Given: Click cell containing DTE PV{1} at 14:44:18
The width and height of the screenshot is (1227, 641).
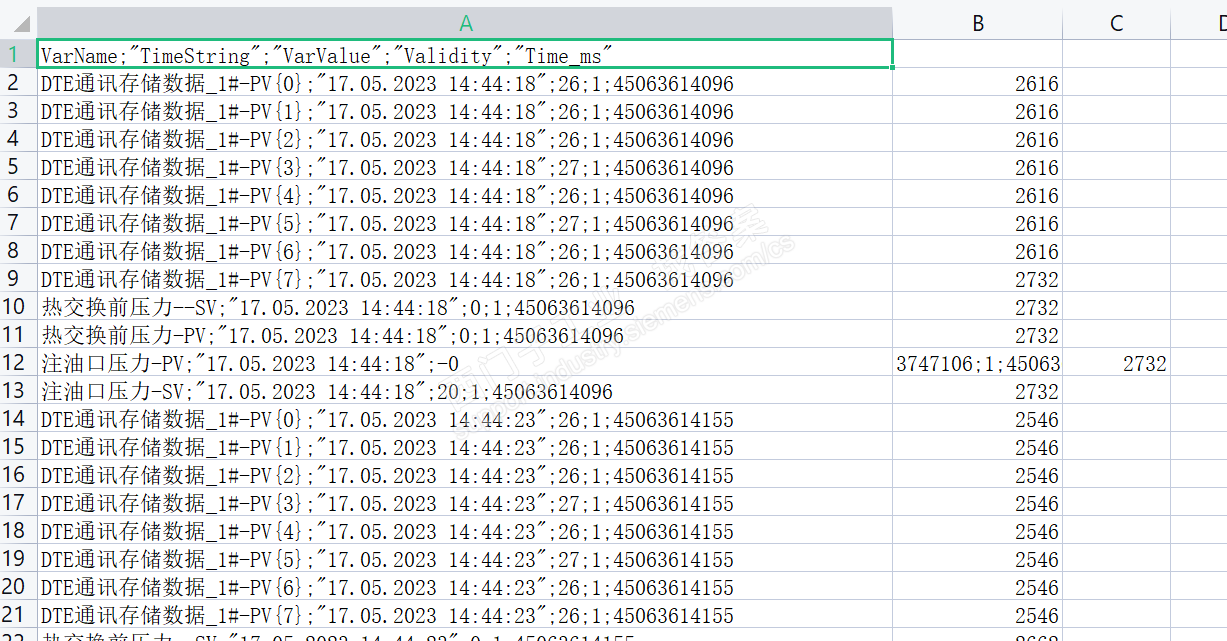Looking at the screenshot, I should click(x=465, y=111).
